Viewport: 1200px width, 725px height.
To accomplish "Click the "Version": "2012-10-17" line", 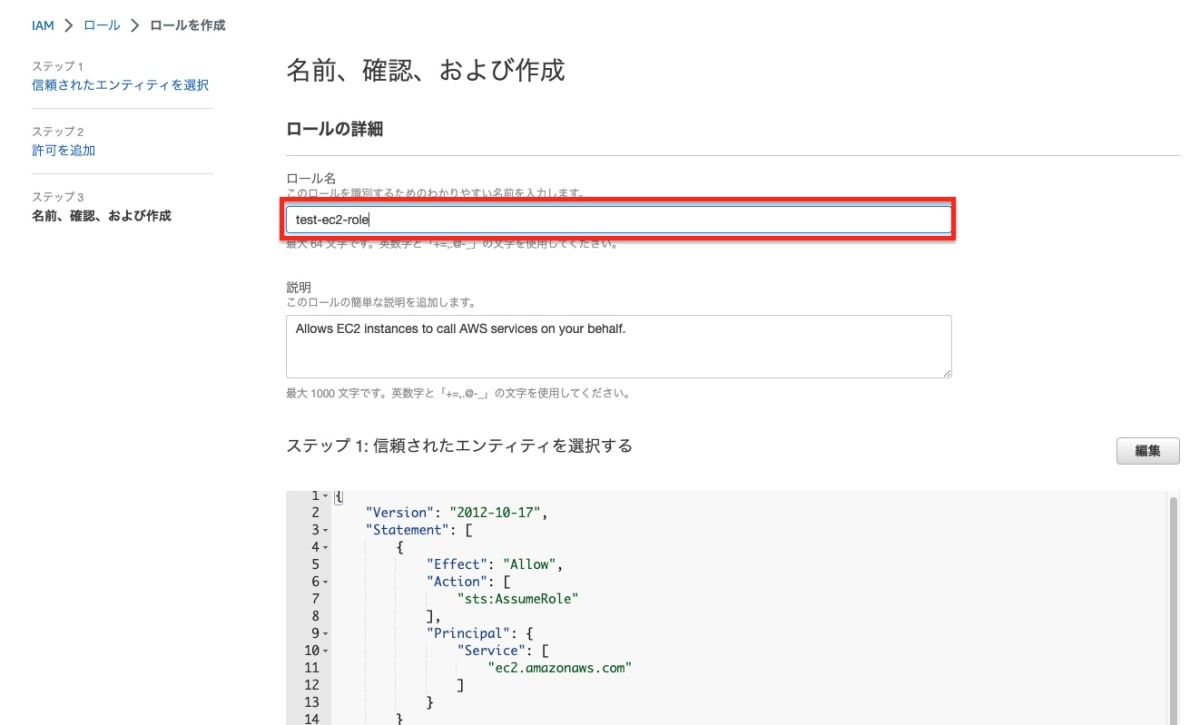I will point(457,513).
